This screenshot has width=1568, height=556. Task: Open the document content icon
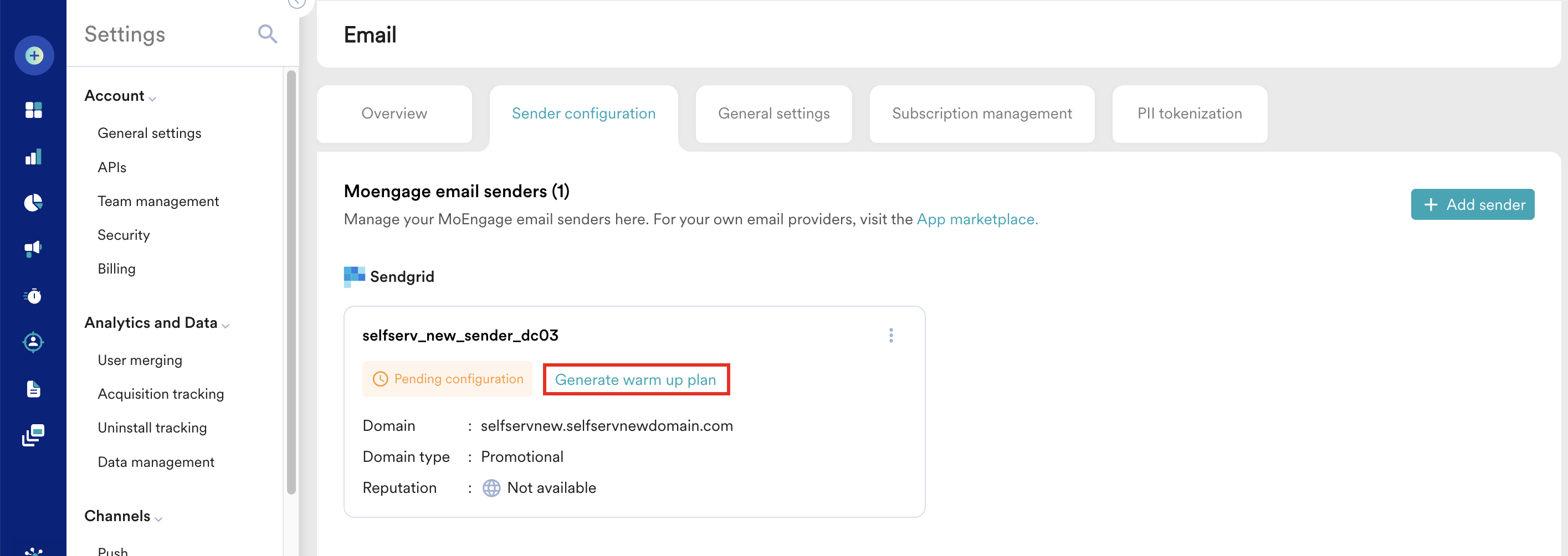click(x=33, y=389)
